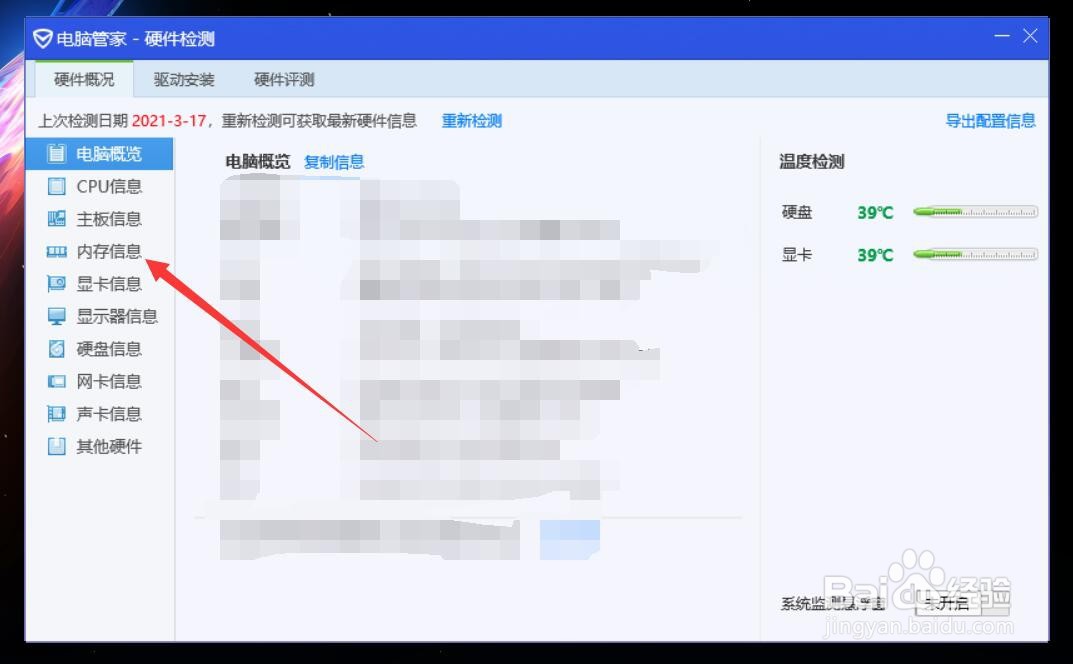
Task: Select 内存信息 in the sidebar
Action: click(99, 251)
